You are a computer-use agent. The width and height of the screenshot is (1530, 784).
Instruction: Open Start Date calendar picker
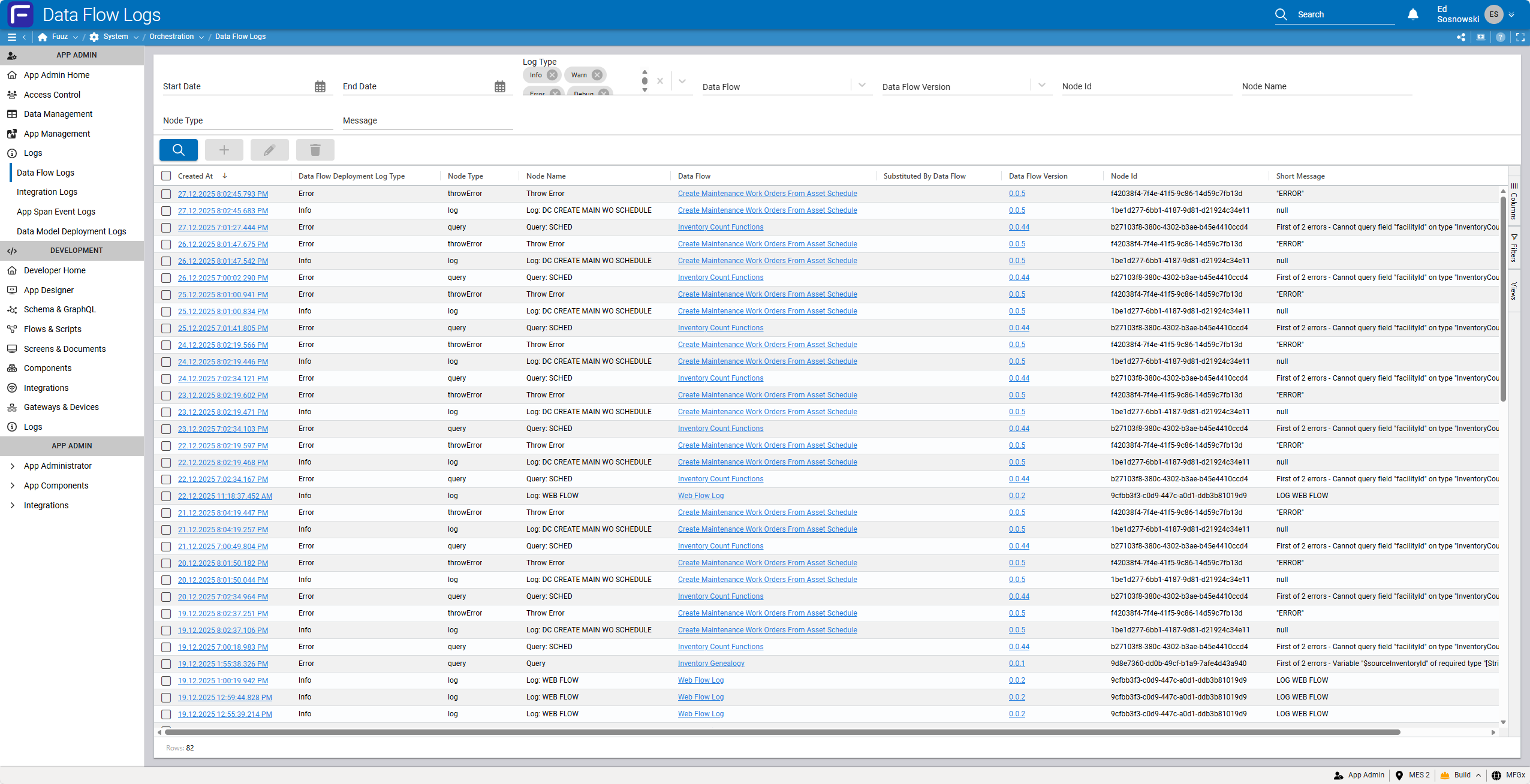[320, 87]
